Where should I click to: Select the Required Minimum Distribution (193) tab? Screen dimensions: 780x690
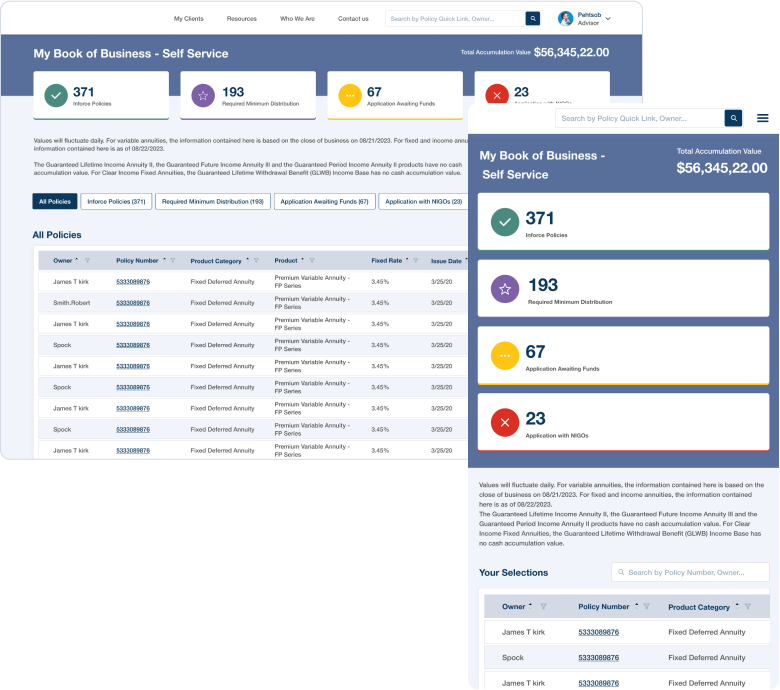tap(213, 201)
